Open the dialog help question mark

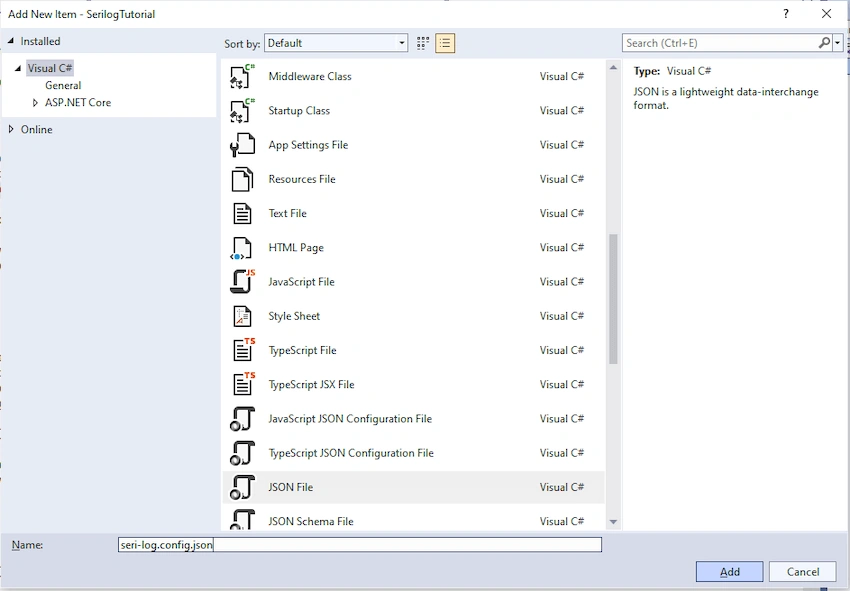point(786,14)
